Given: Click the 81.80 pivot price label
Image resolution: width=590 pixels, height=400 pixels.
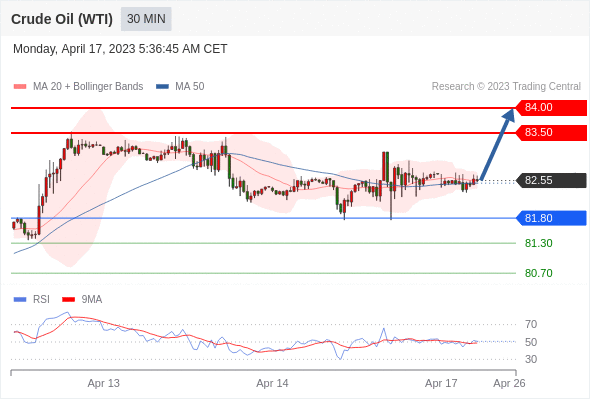Looking at the screenshot, I should 551,218.
